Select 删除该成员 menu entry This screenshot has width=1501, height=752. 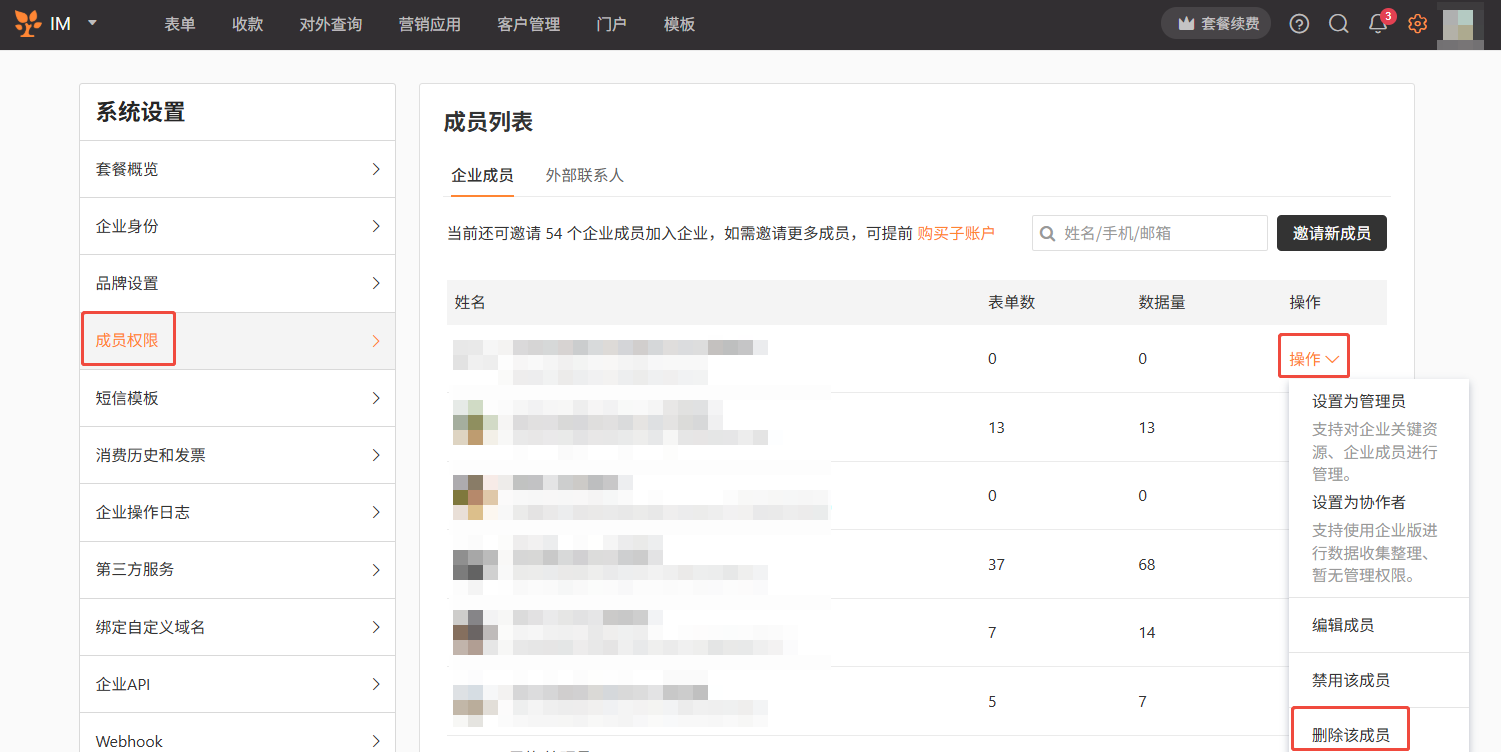coord(1351,735)
